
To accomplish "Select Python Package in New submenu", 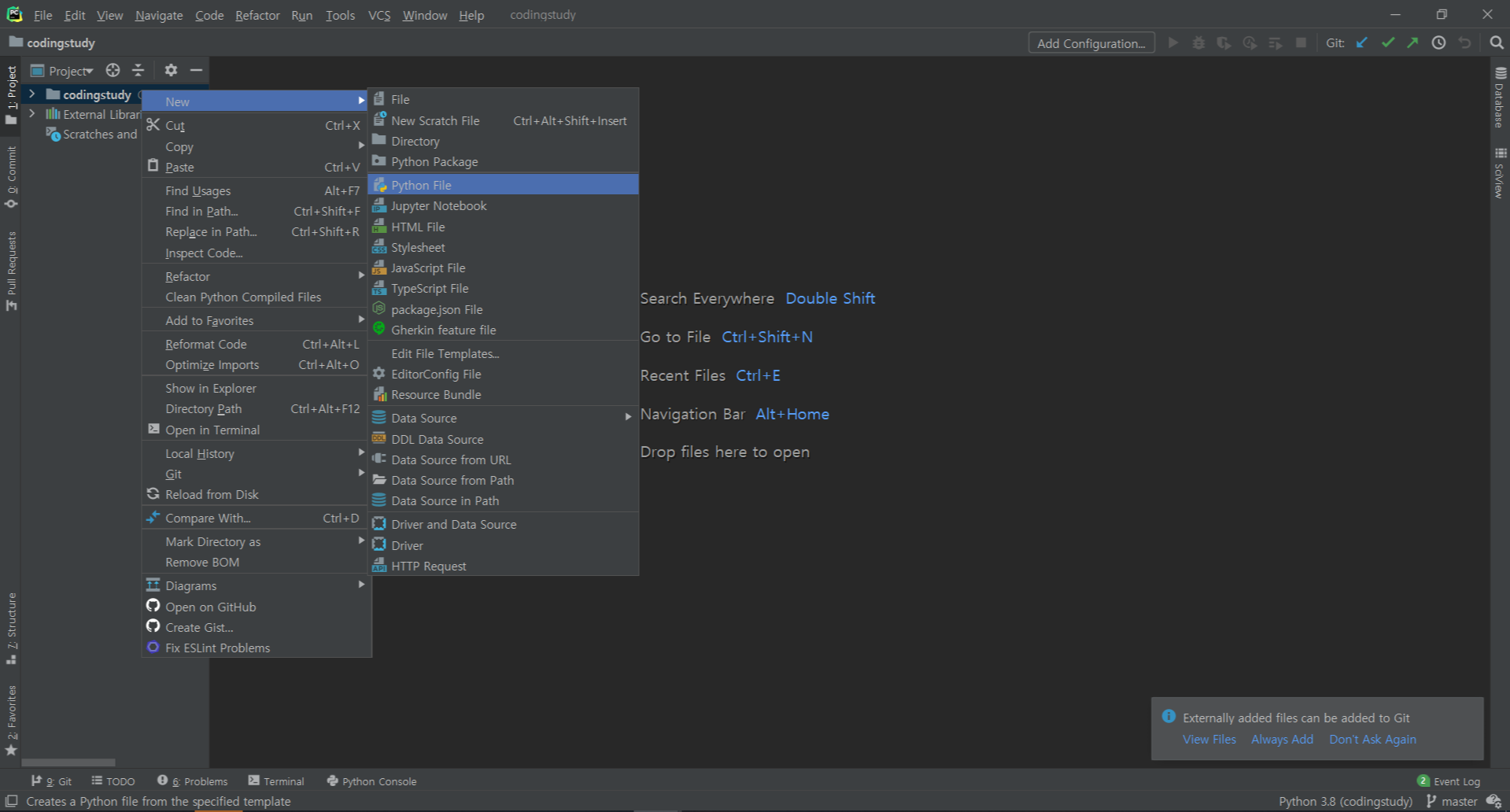I will point(504,161).
